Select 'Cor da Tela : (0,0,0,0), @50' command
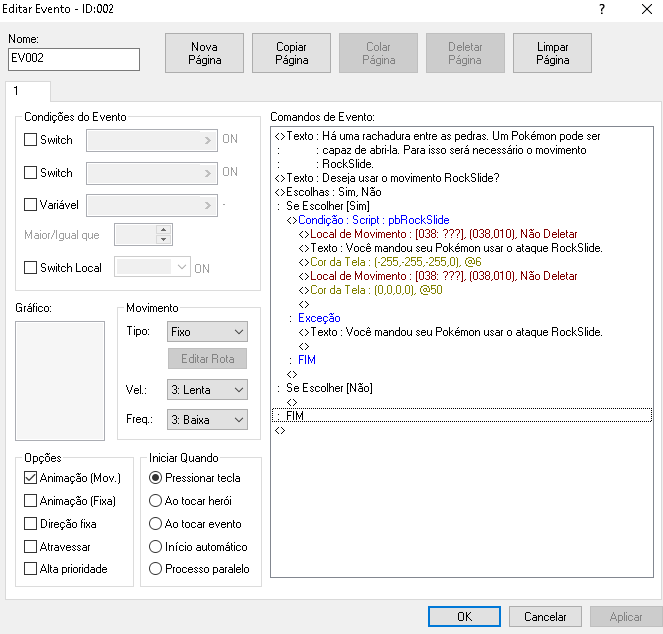This screenshot has width=663, height=634. pyautogui.click(x=370, y=290)
